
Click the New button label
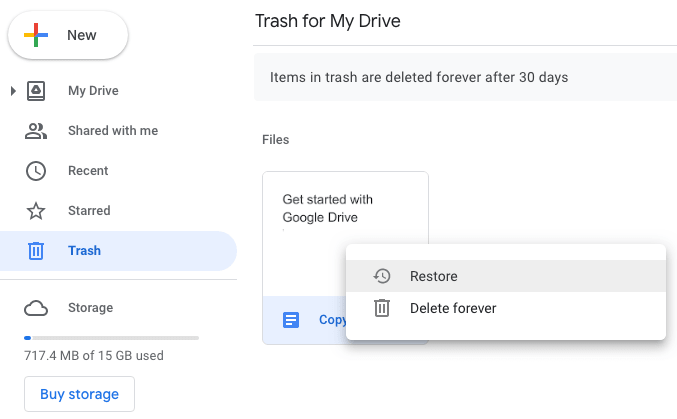point(82,36)
